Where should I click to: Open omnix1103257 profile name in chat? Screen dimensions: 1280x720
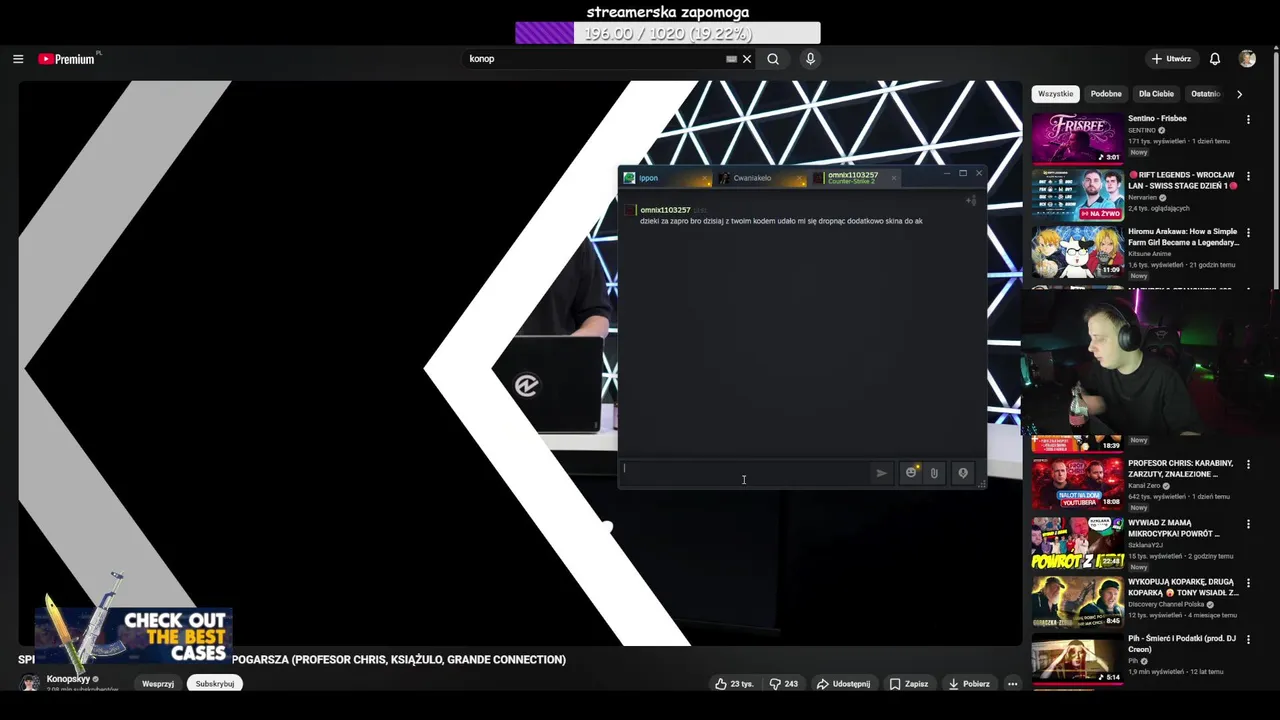point(665,210)
